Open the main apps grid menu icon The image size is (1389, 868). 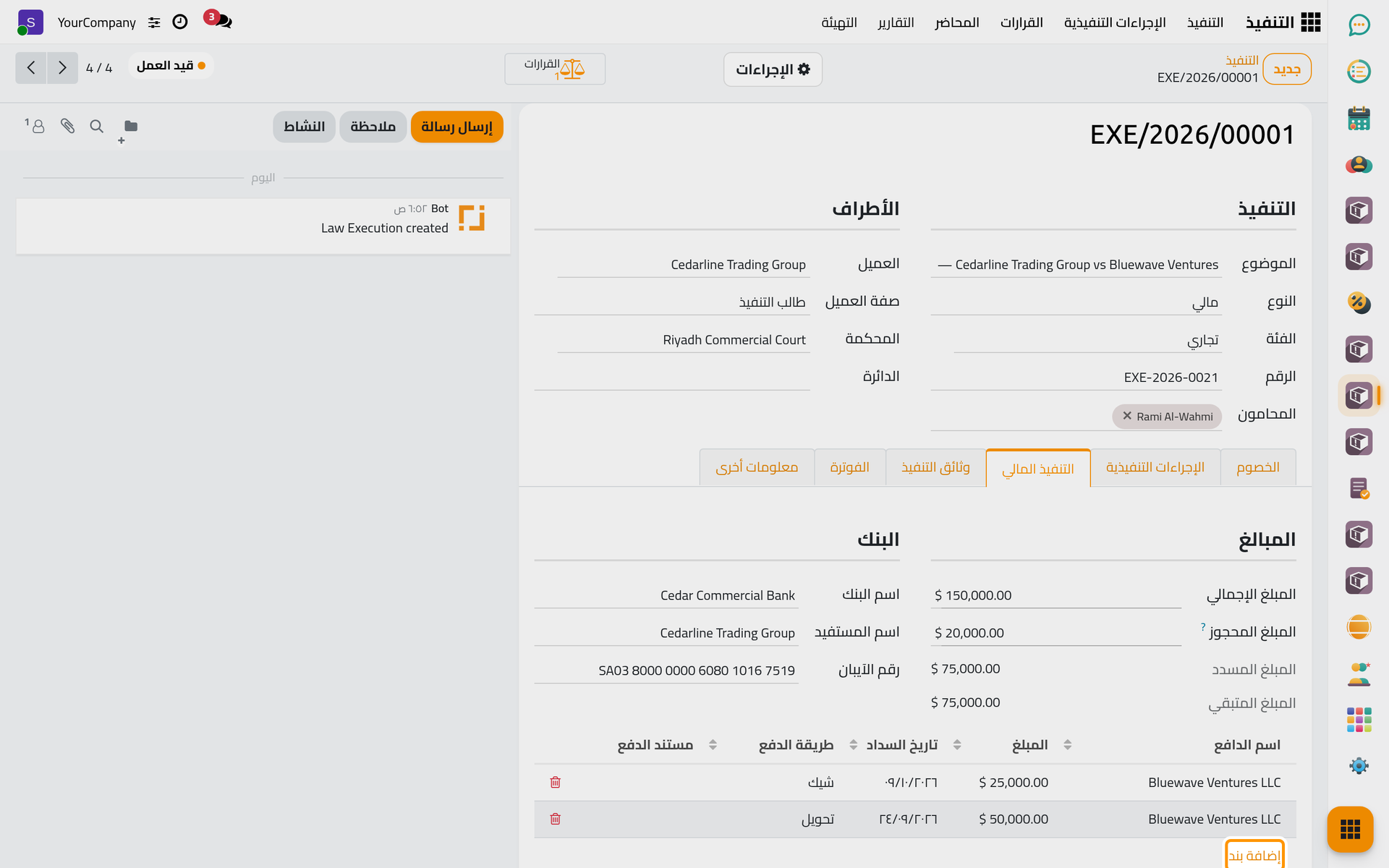pyautogui.click(x=1311, y=22)
